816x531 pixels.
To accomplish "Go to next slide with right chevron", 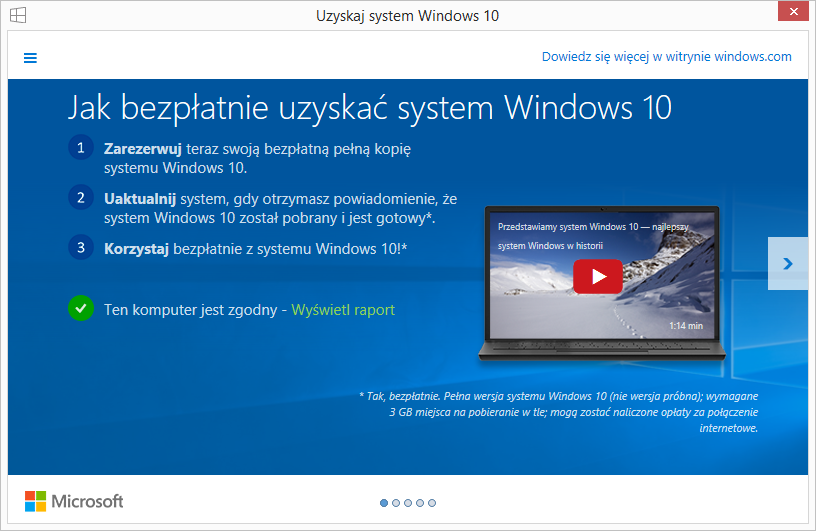I will [x=788, y=263].
